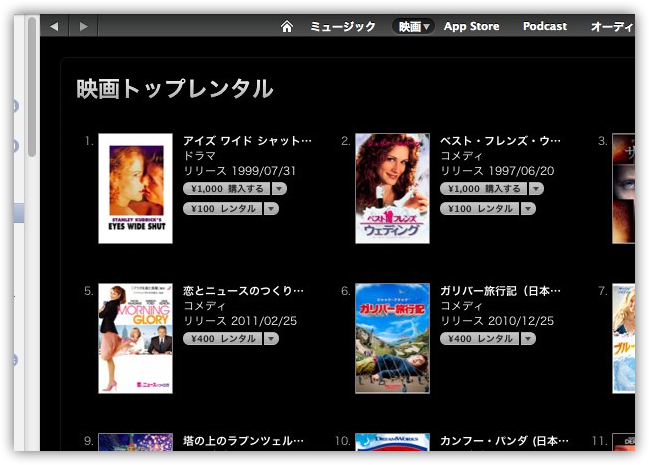Expand arrow beside Morning Glory rental button
This screenshot has width=649, height=465.
tap(272, 339)
